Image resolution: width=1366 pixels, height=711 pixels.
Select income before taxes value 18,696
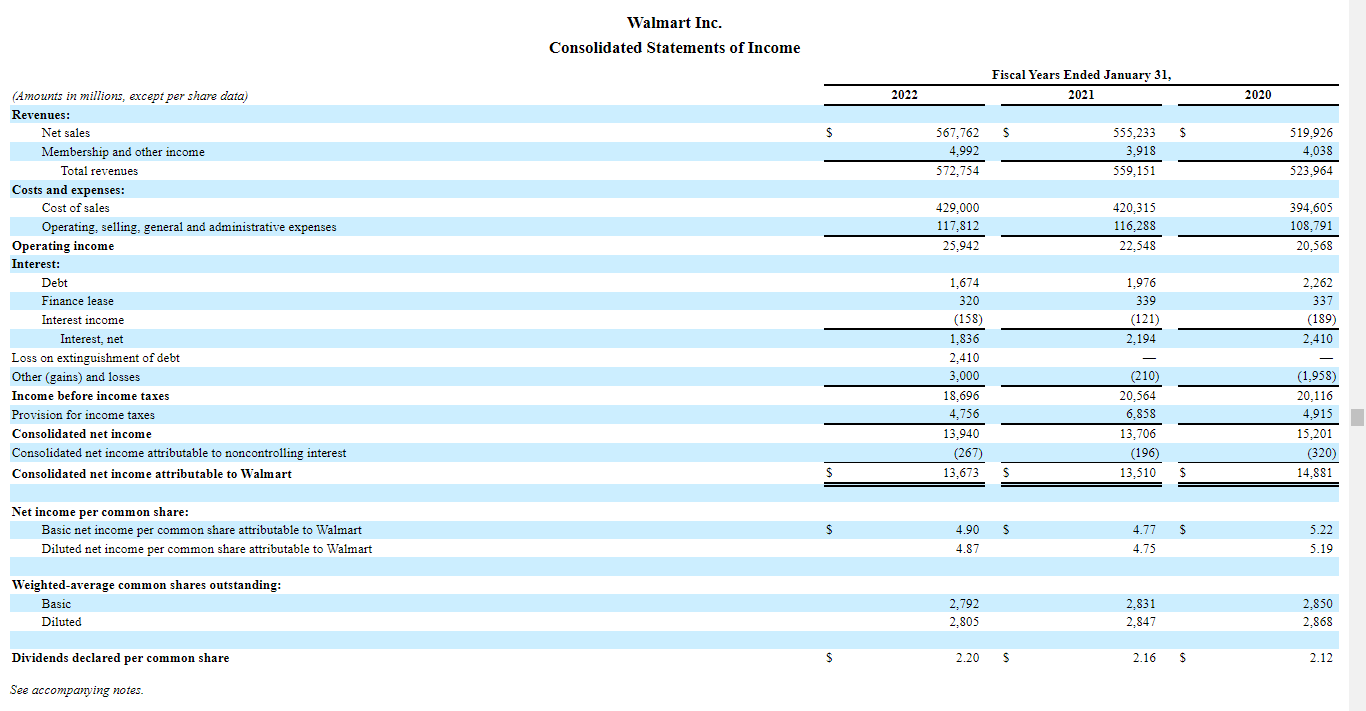[x=961, y=396]
